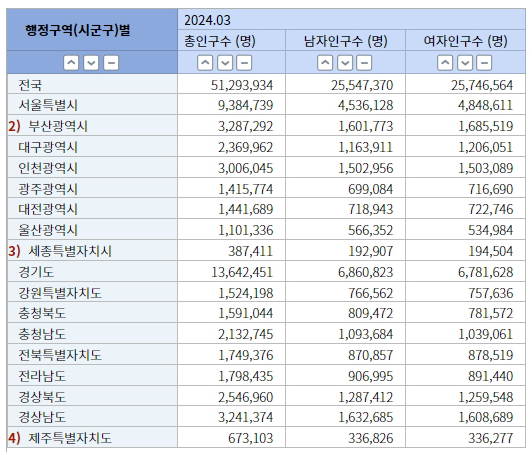532x452 pixels.
Task: Click footnote 4) marker beside 제주특별자치도
Action: (x=14, y=438)
